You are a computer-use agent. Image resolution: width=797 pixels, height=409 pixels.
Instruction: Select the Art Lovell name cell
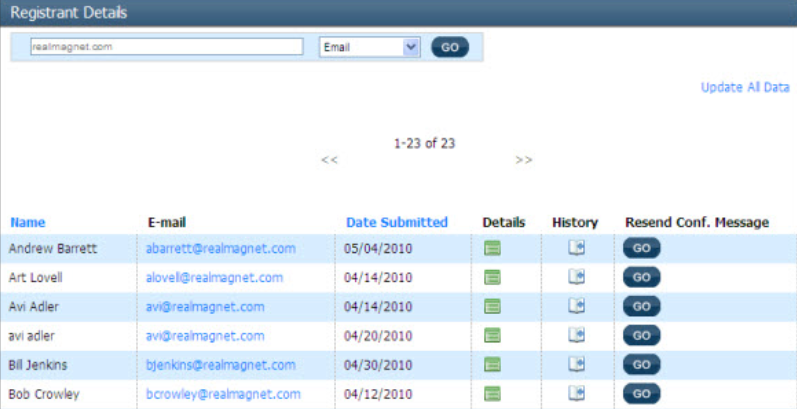(36, 278)
